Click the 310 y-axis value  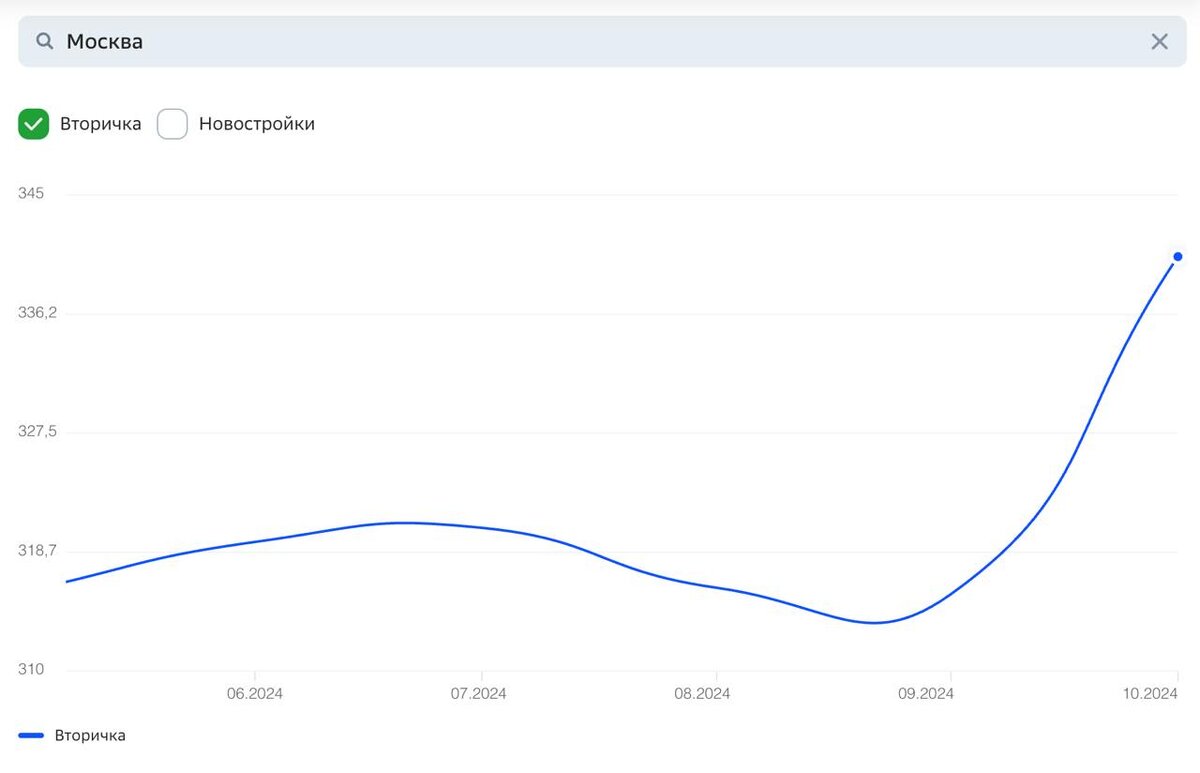31,669
